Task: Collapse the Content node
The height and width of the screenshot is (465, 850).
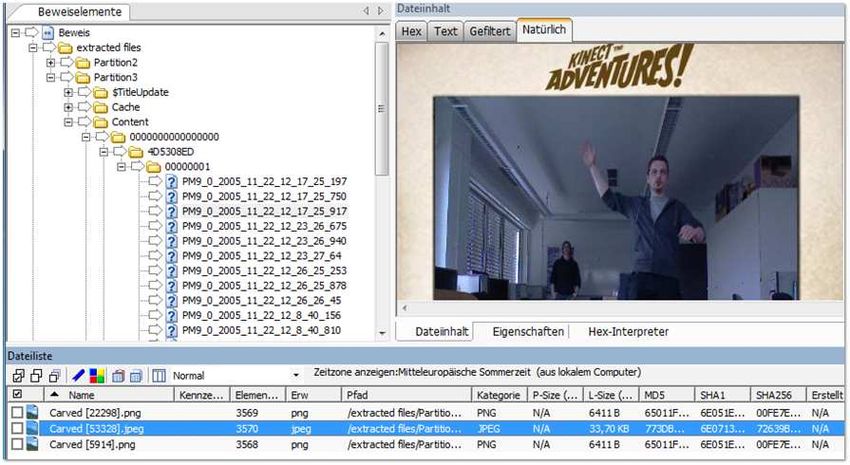Action: [x=68, y=122]
